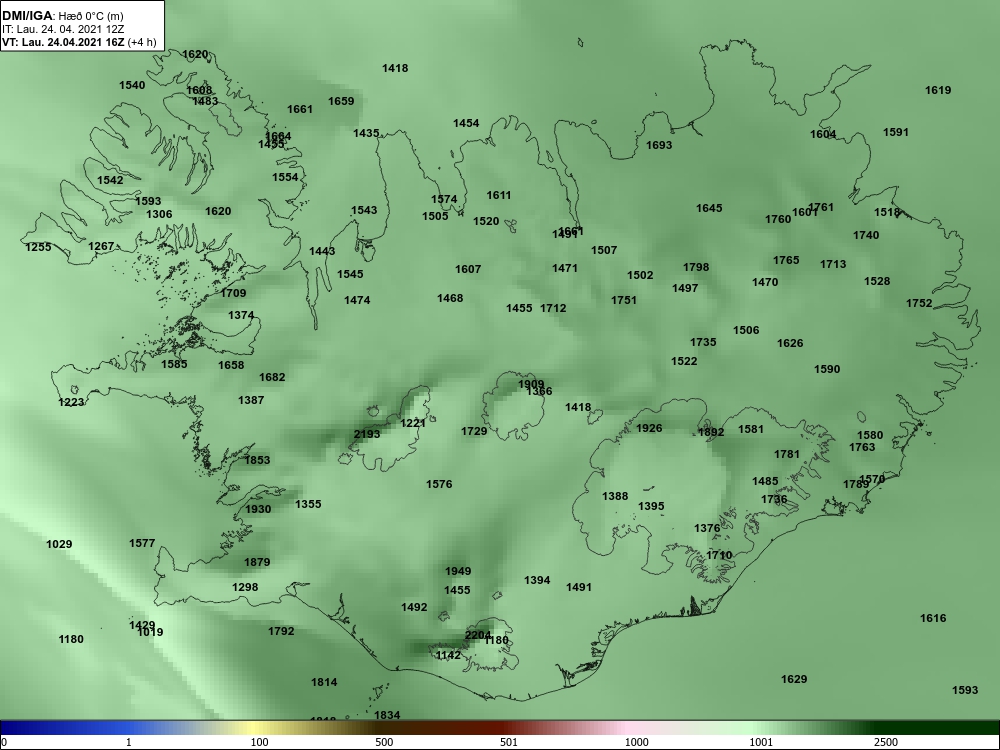Viewport: 1000px width, 750px height.
Task: Click the map value 1792
Action: 281,631
